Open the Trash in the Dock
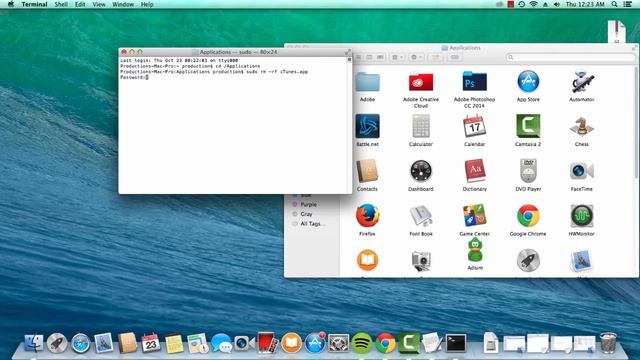Image resolution: width=640 pixels, height=360 pixels. 608,342
